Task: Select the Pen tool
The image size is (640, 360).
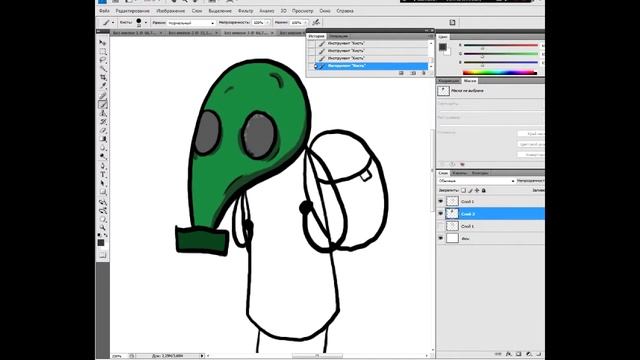Action: 102,166
